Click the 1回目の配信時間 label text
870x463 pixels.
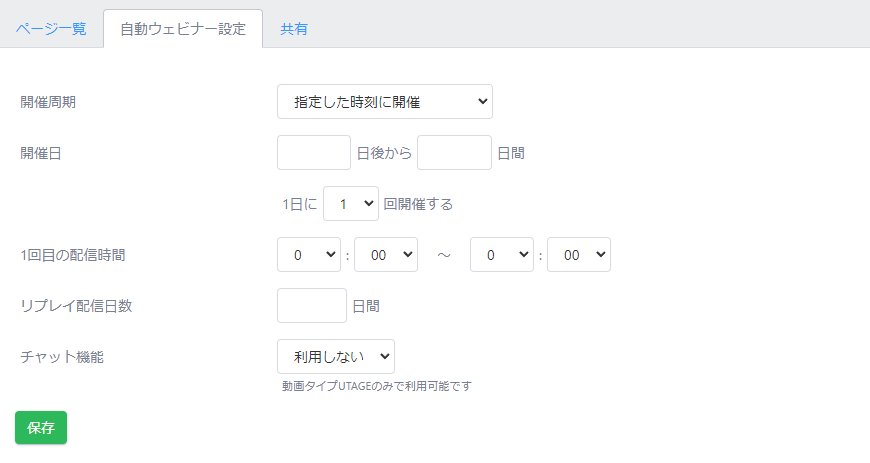point(73,255)
